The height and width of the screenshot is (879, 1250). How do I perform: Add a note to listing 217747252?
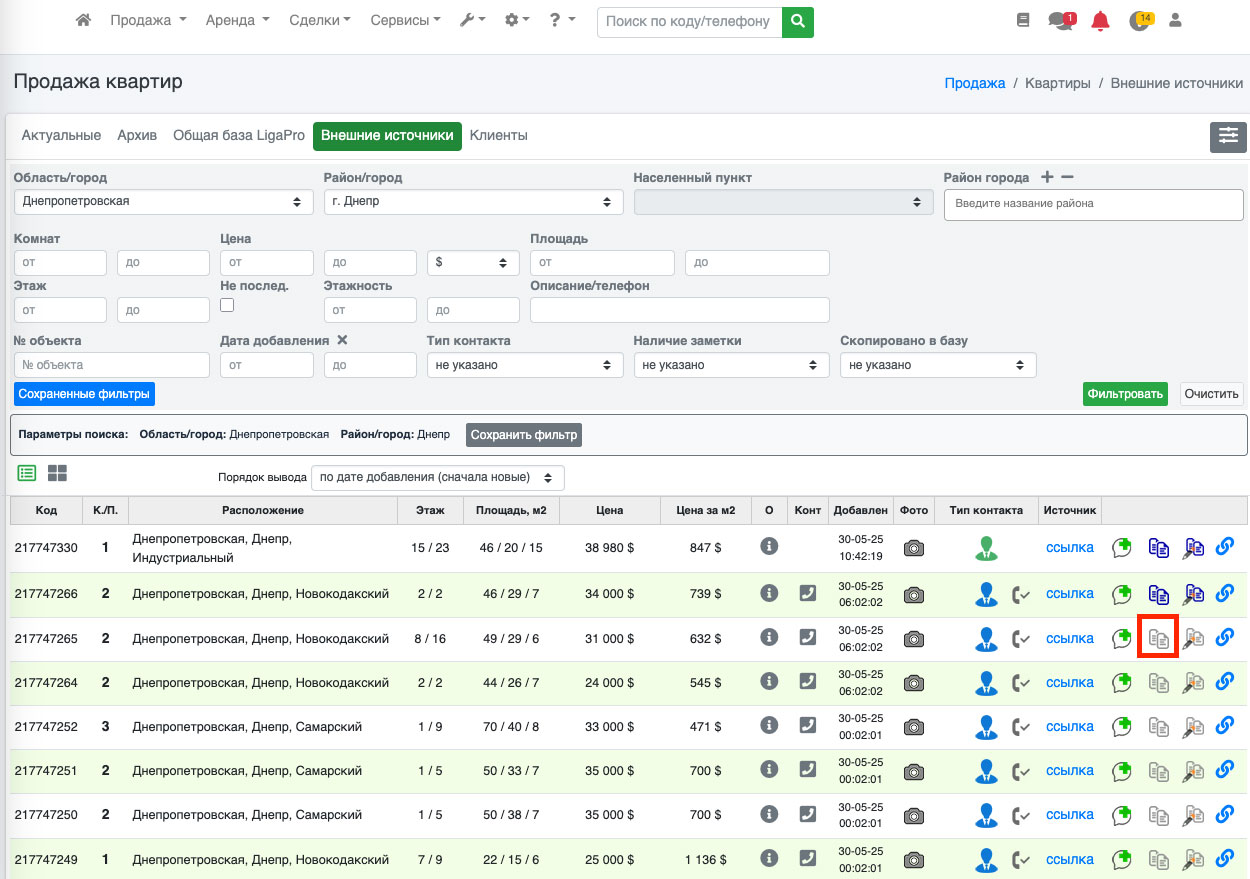click(x=1122, y=726)
